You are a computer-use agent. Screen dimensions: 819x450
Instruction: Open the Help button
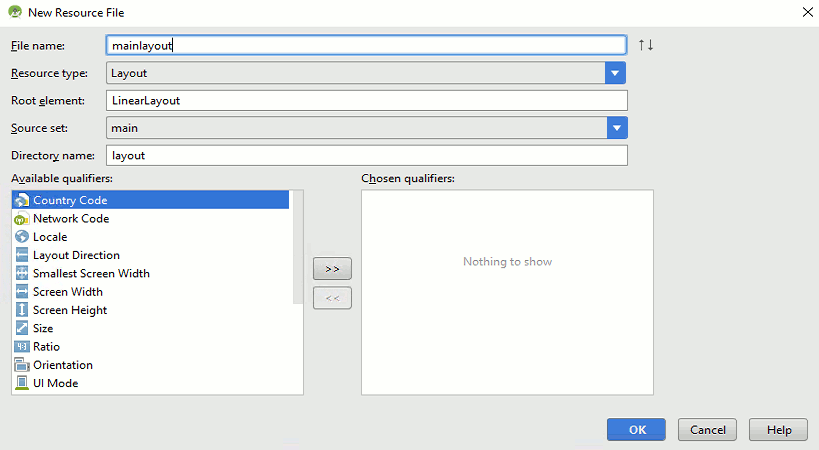click(778, 430)
